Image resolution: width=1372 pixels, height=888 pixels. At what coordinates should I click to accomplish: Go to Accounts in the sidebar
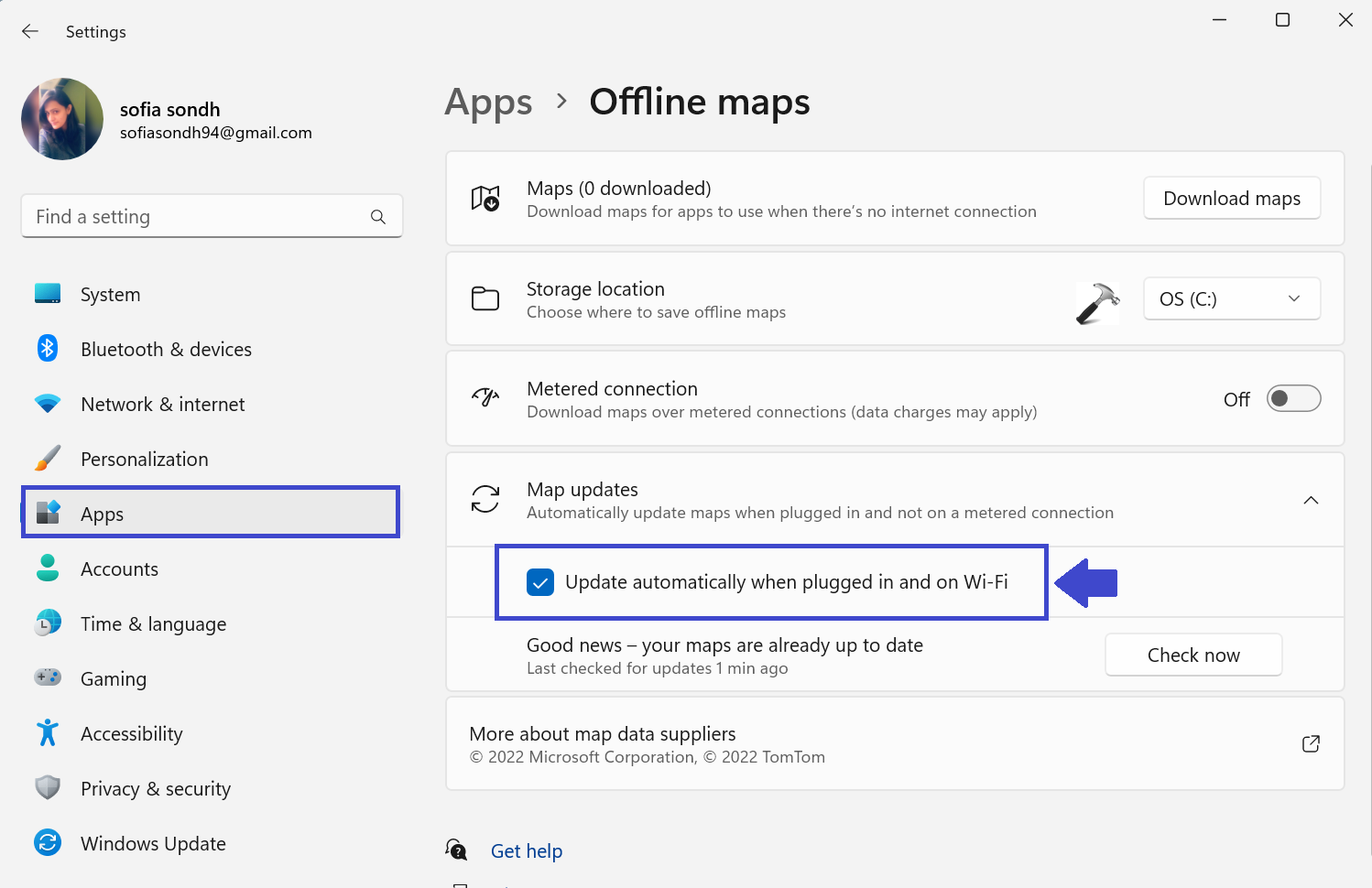point(119,569)
